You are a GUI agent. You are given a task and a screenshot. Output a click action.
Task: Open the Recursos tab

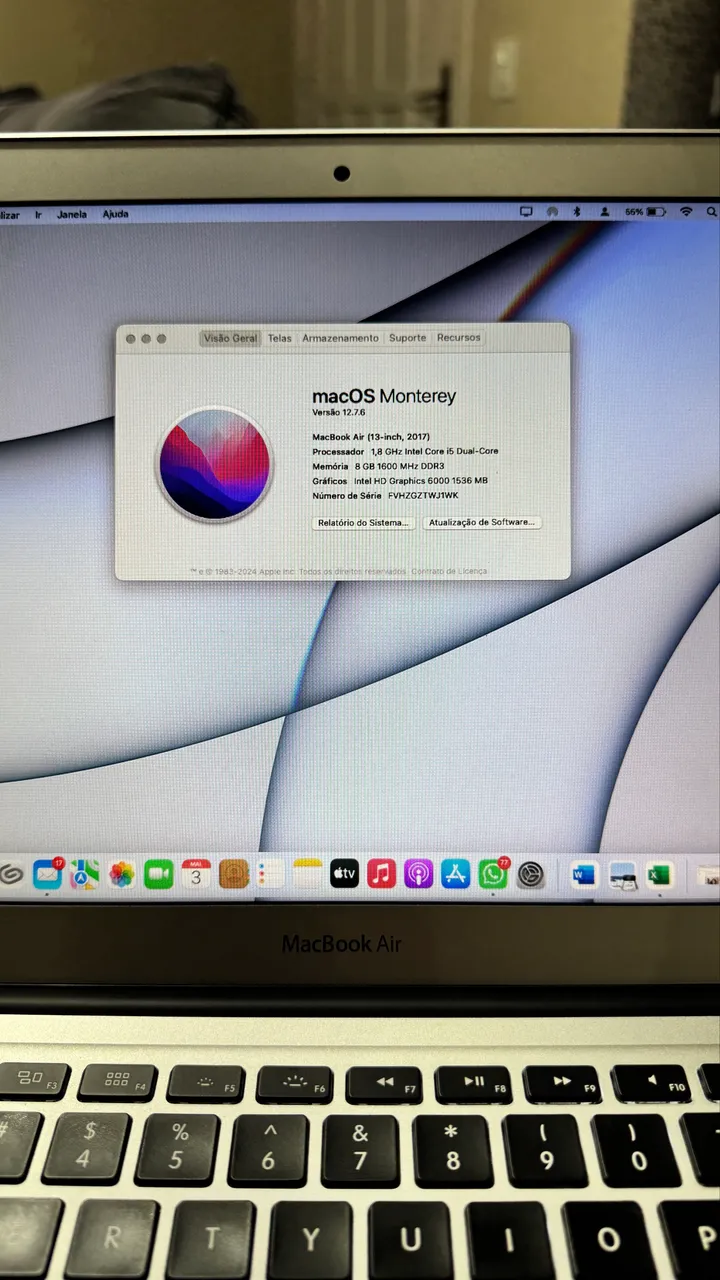pyautogui.click(x=459, y=338)
